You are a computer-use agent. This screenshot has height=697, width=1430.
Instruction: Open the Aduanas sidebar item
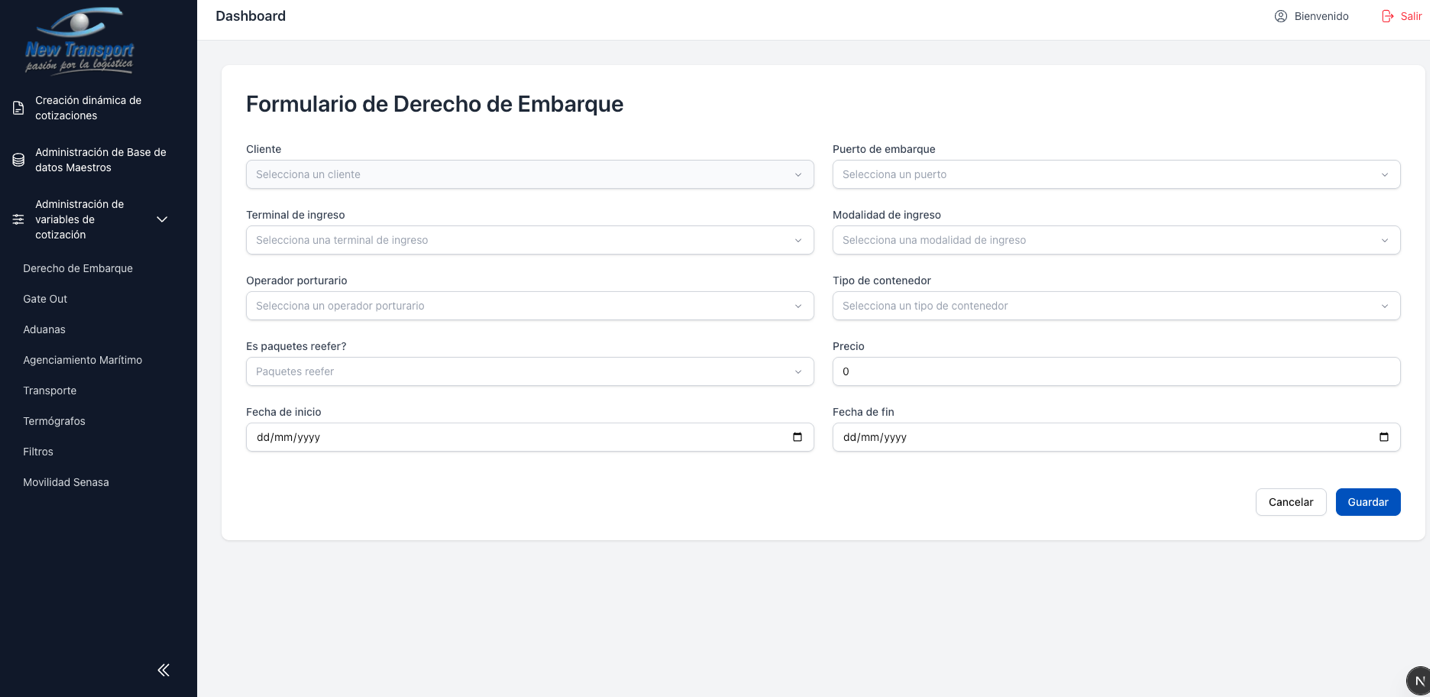pos(44,329)
